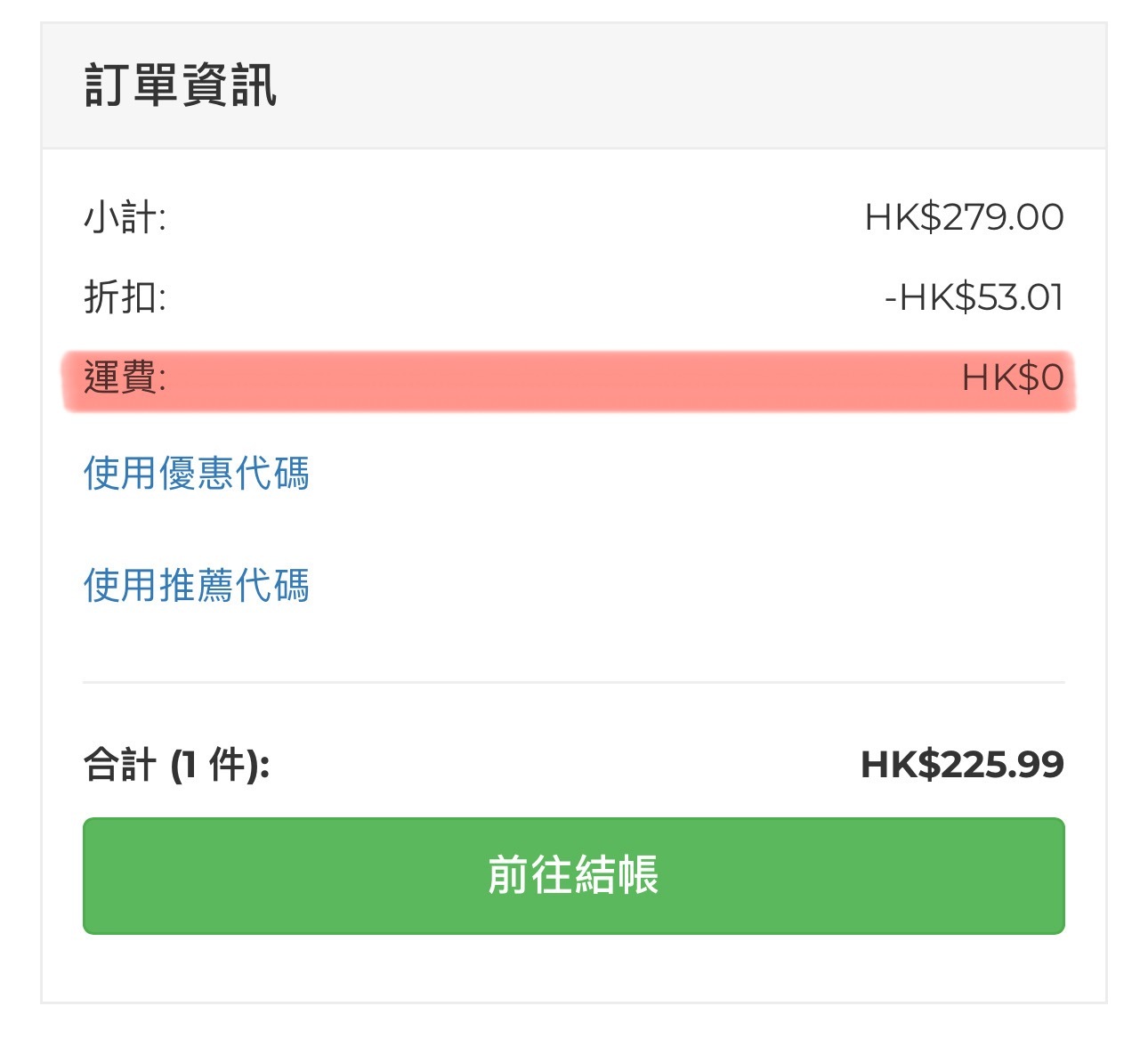
Task: Click the HK$225.99 total amount
Action: [x=962, y=765]
